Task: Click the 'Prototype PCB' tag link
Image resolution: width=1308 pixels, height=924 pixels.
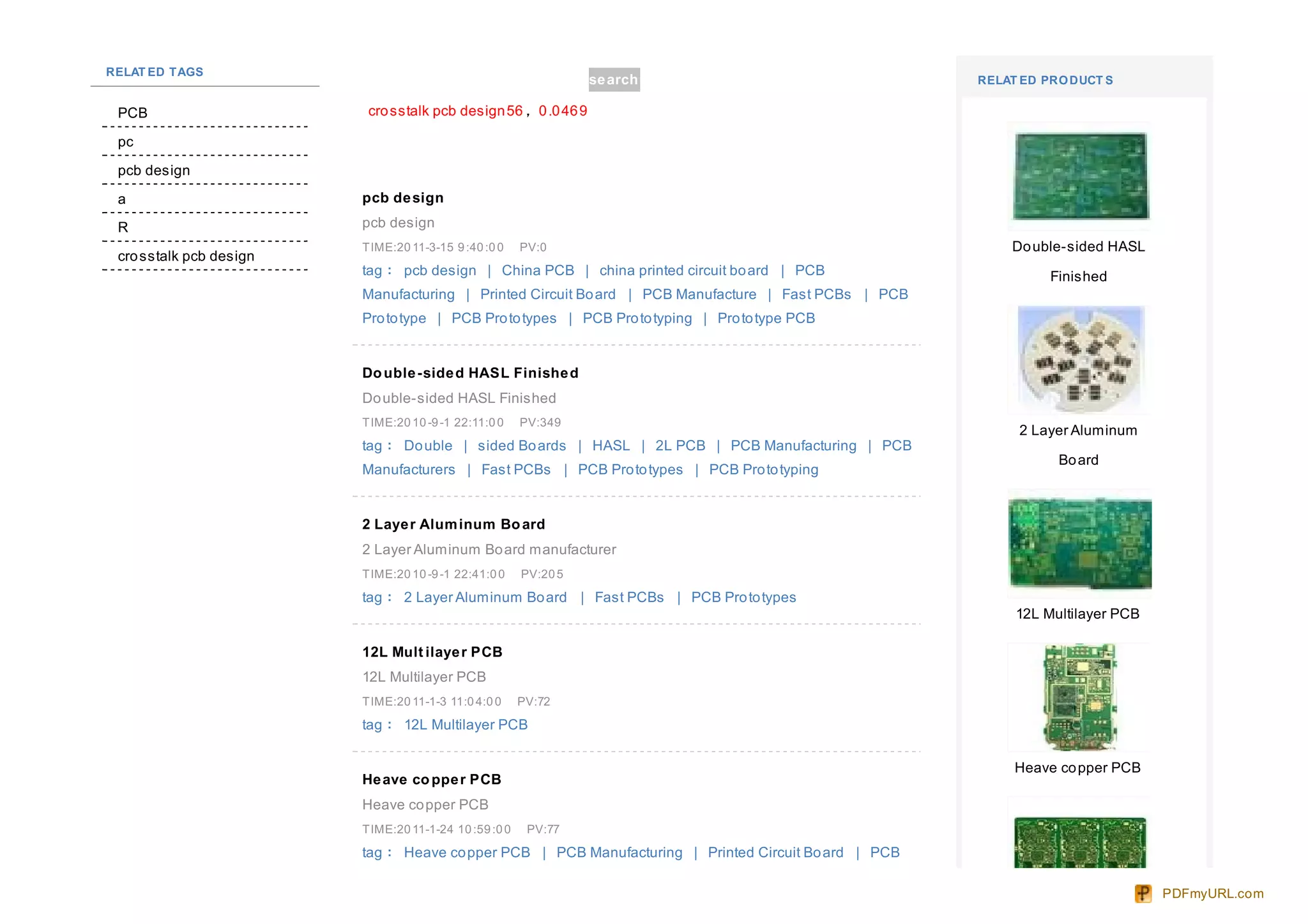Action: click(x=766, y=318)
